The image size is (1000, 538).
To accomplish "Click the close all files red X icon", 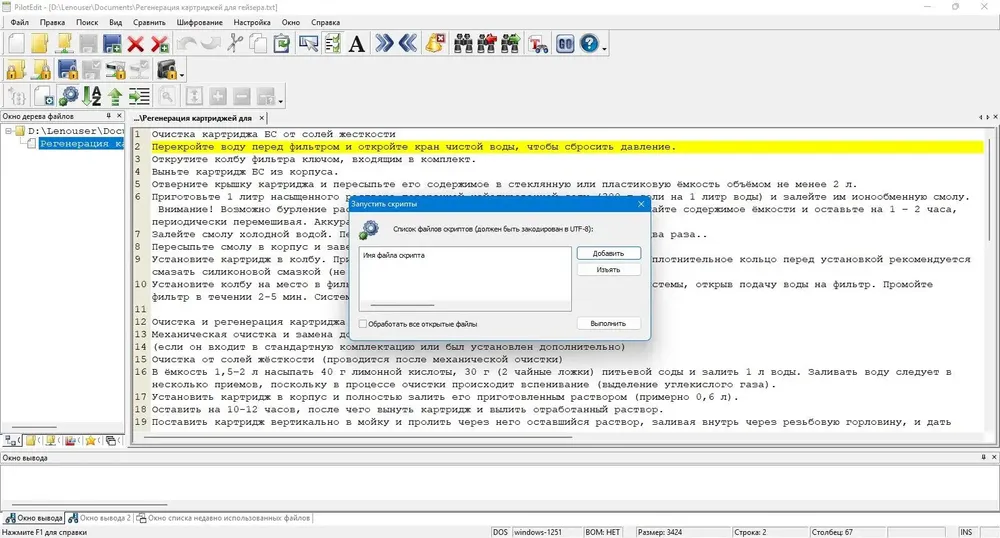I will coord(159,43).
